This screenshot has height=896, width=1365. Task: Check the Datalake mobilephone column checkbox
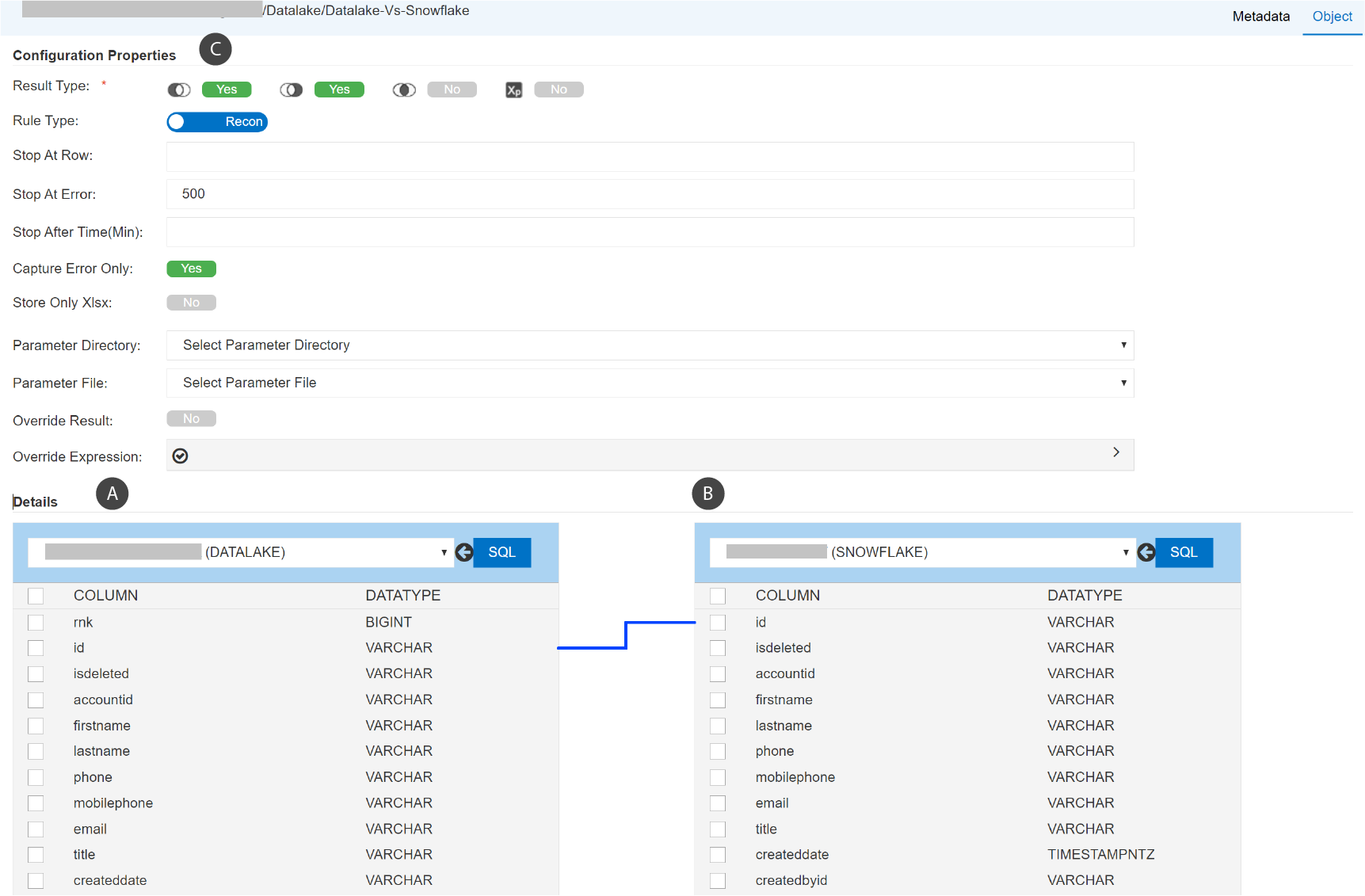36,803
